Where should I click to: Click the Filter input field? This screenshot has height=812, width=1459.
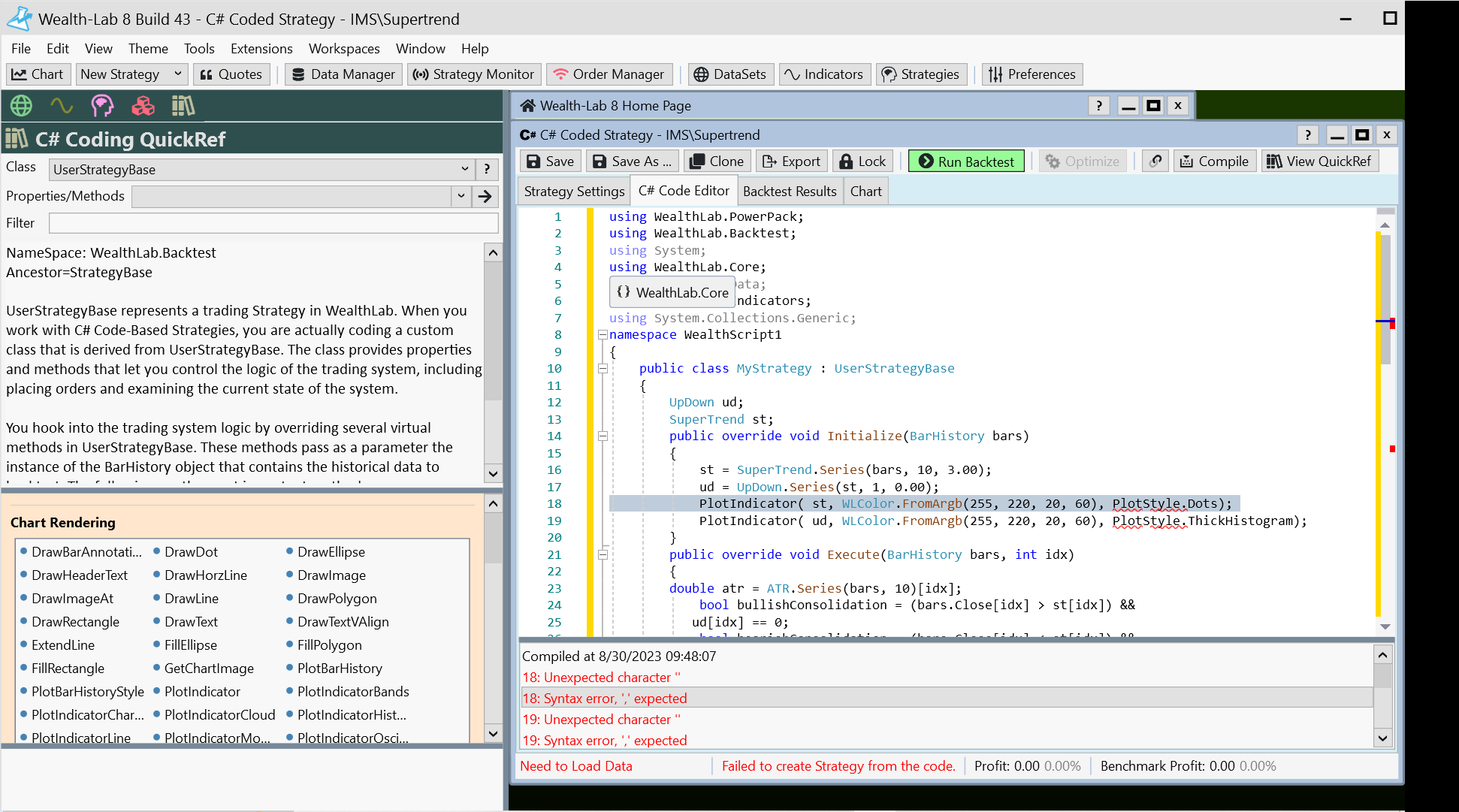coord(273,223)
